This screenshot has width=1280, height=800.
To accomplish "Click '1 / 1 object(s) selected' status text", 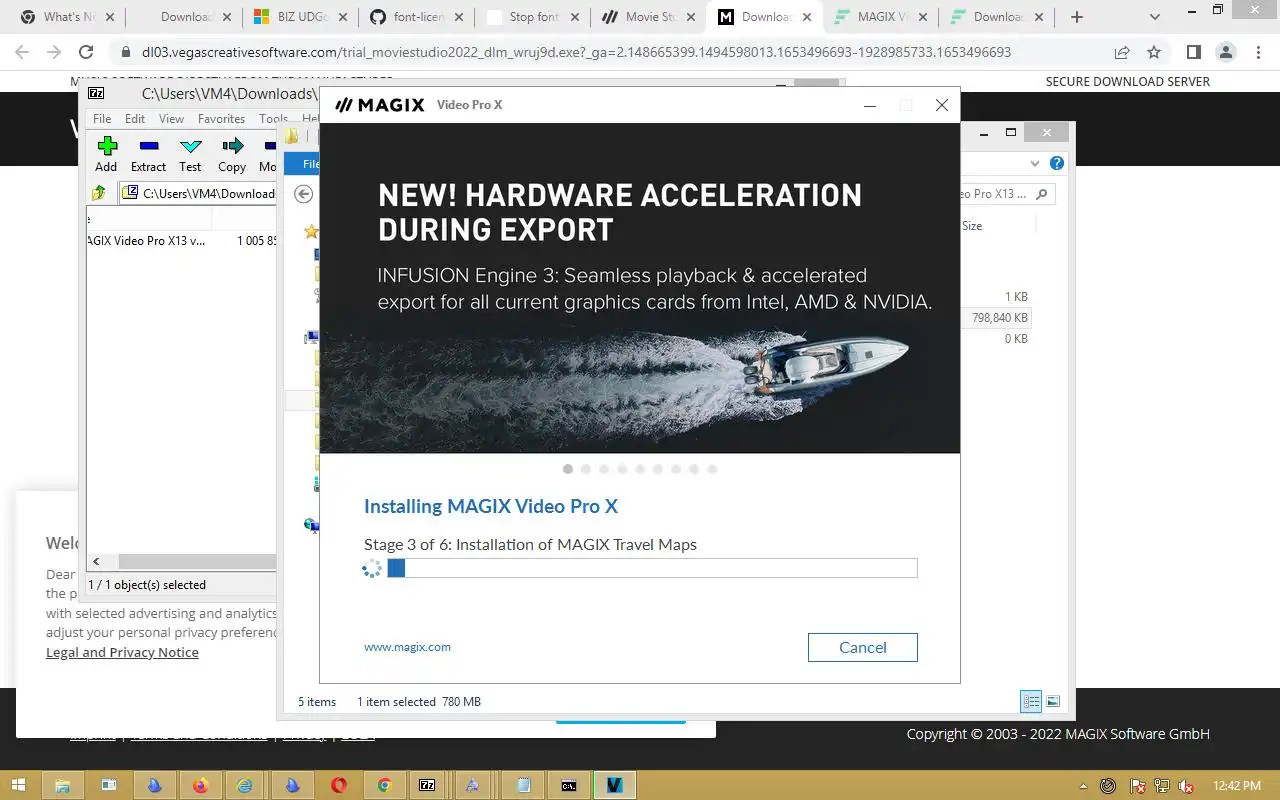I will 147,585.
